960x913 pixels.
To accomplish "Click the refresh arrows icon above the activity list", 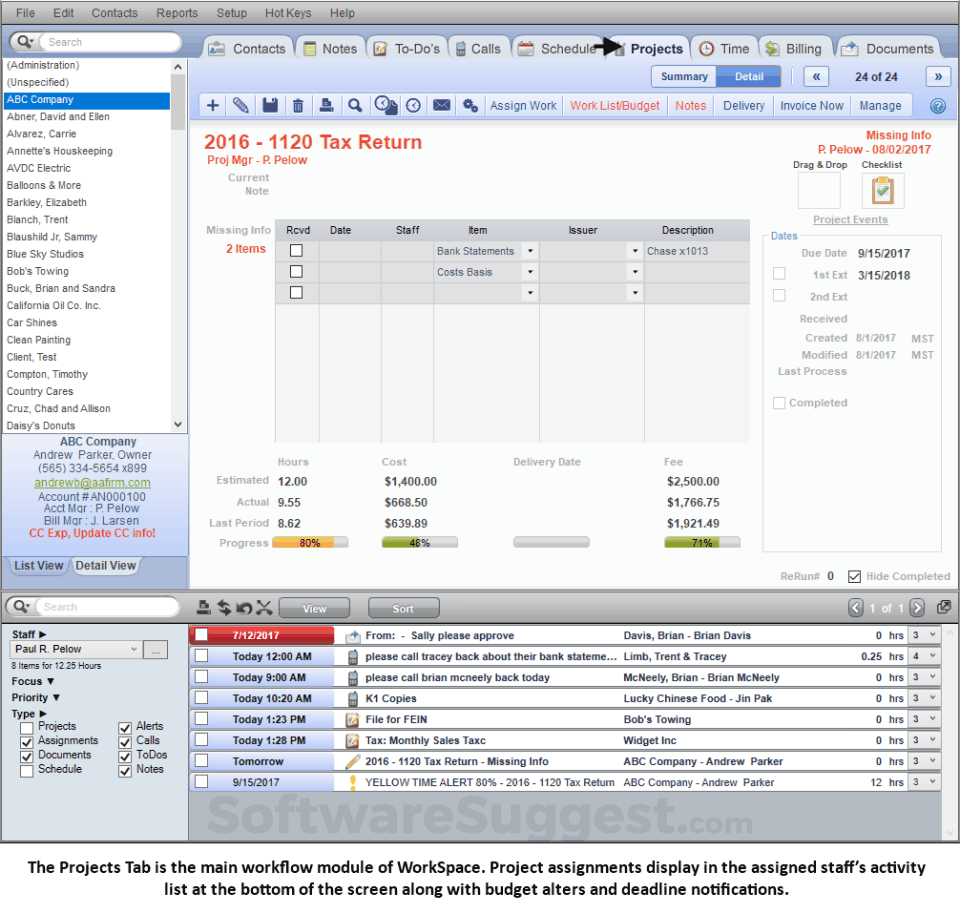I will click(x=224, y=607).
